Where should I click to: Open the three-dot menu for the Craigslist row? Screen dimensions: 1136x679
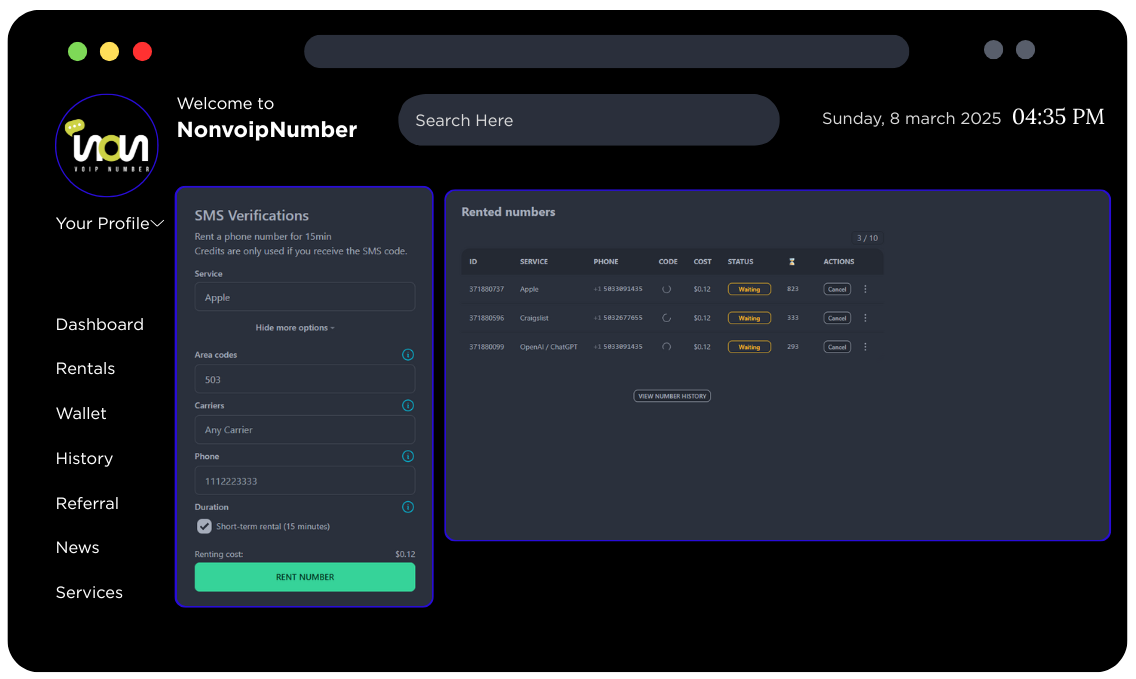coord(865,318)
